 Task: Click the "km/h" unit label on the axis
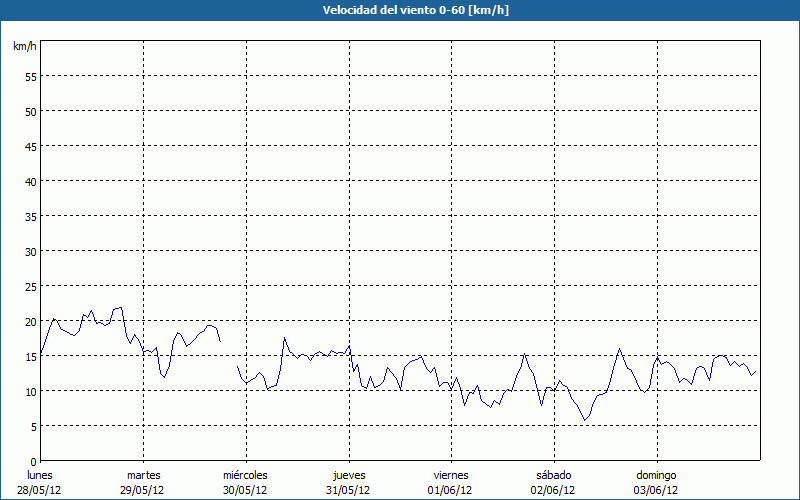[23, 47]
